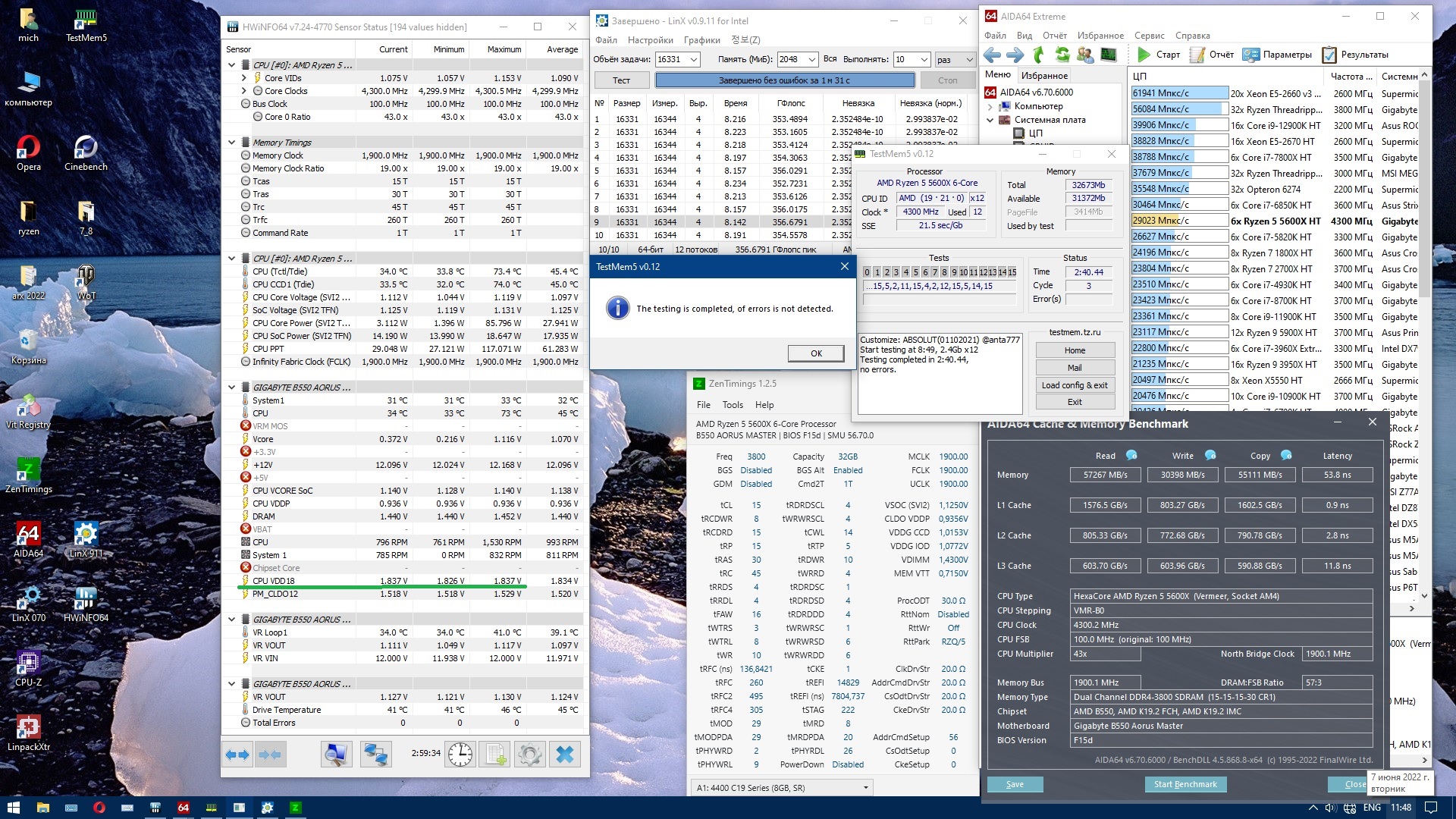Click the AIDA64 users manager icon
The image size is (1456, 819).
[x=1085, y=55]
